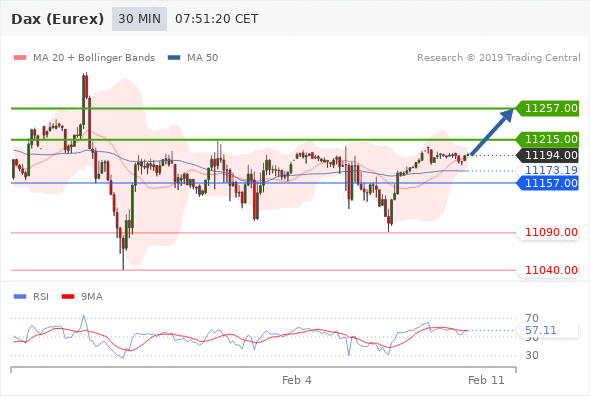
Task: Click the RSI 70 level label
Action: [x=532, y=318]
